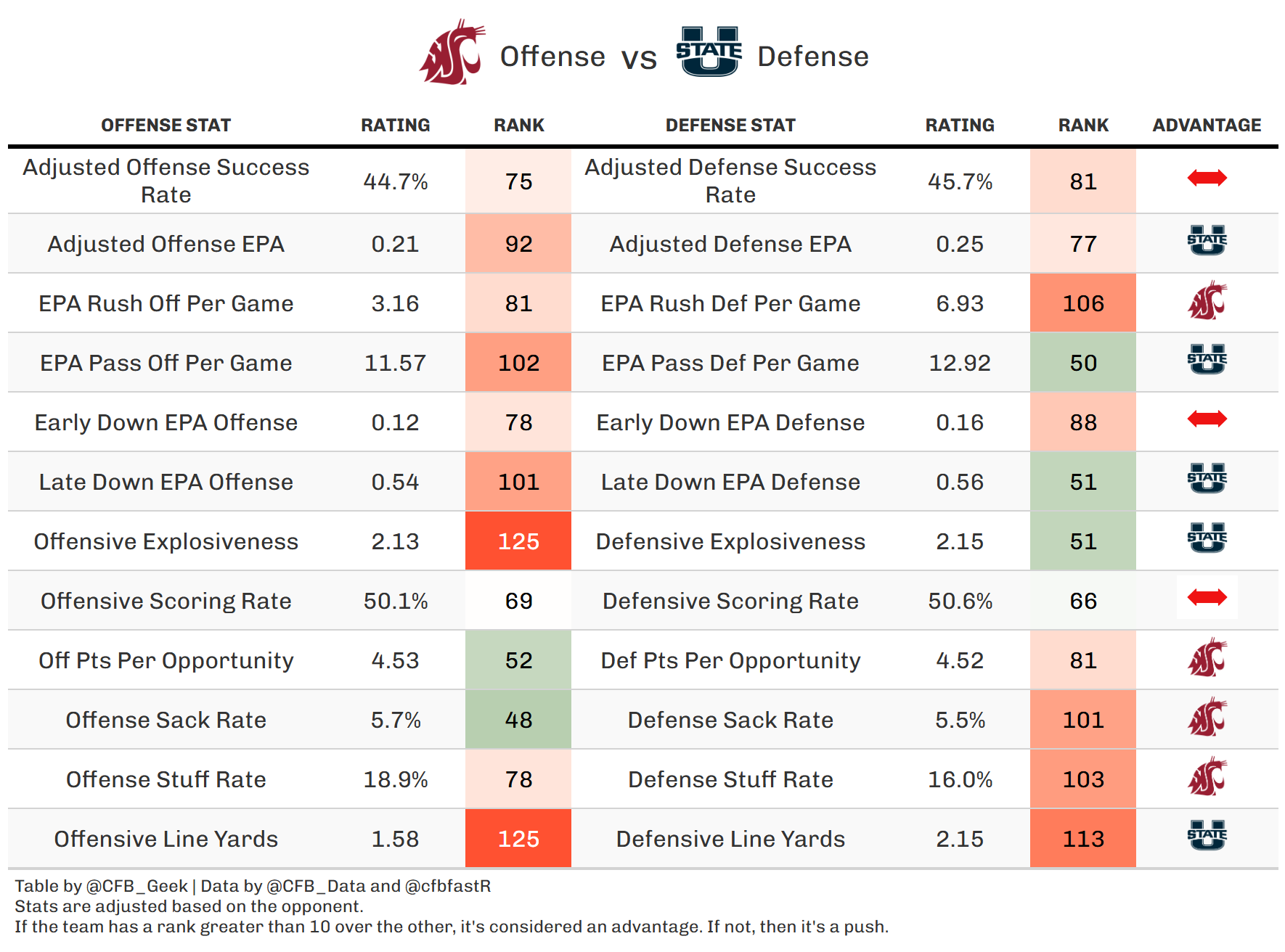This screenshot has width=1285, height=952.
Task: Click the green 48 rank cell for Sack Rate
Action: click(x=518, y=720)
